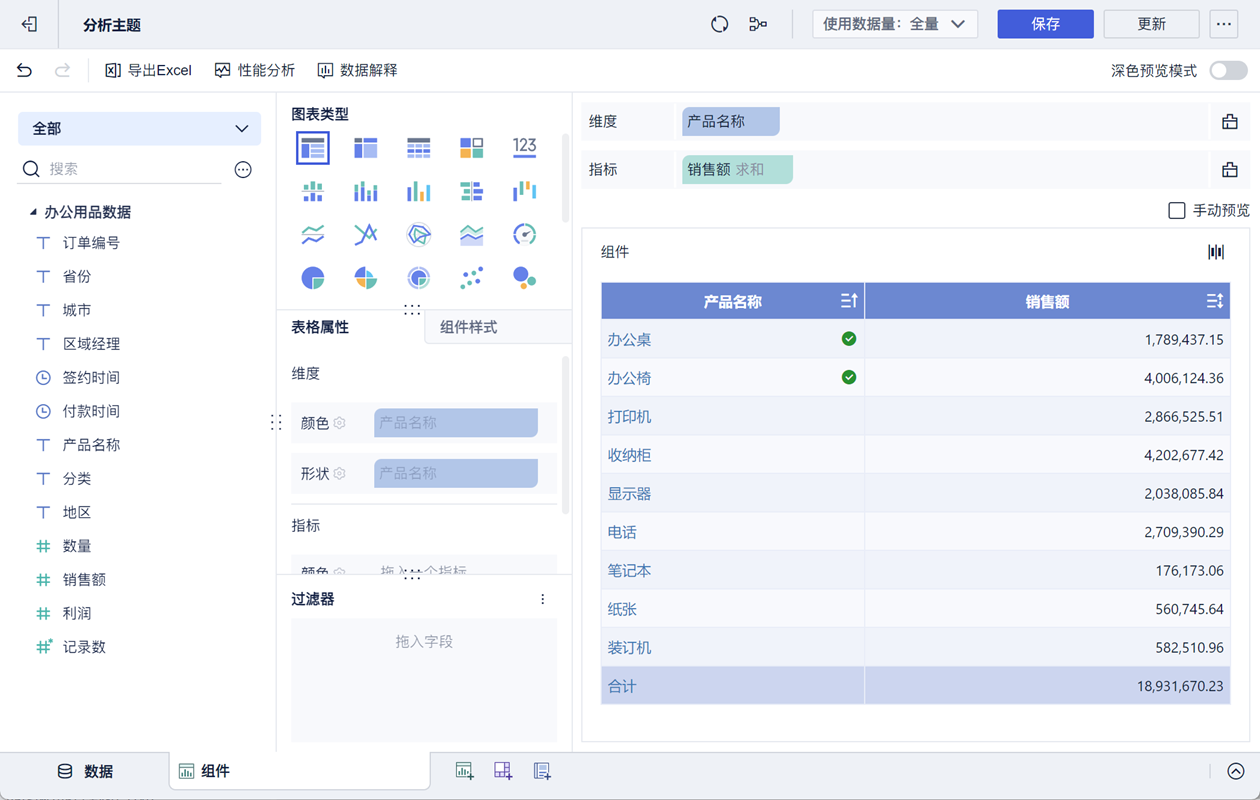Image resolution: width=1260 pixels, height=800 pixels.
Task: Click the circular refresh icon in header
Action: [719, 24]
